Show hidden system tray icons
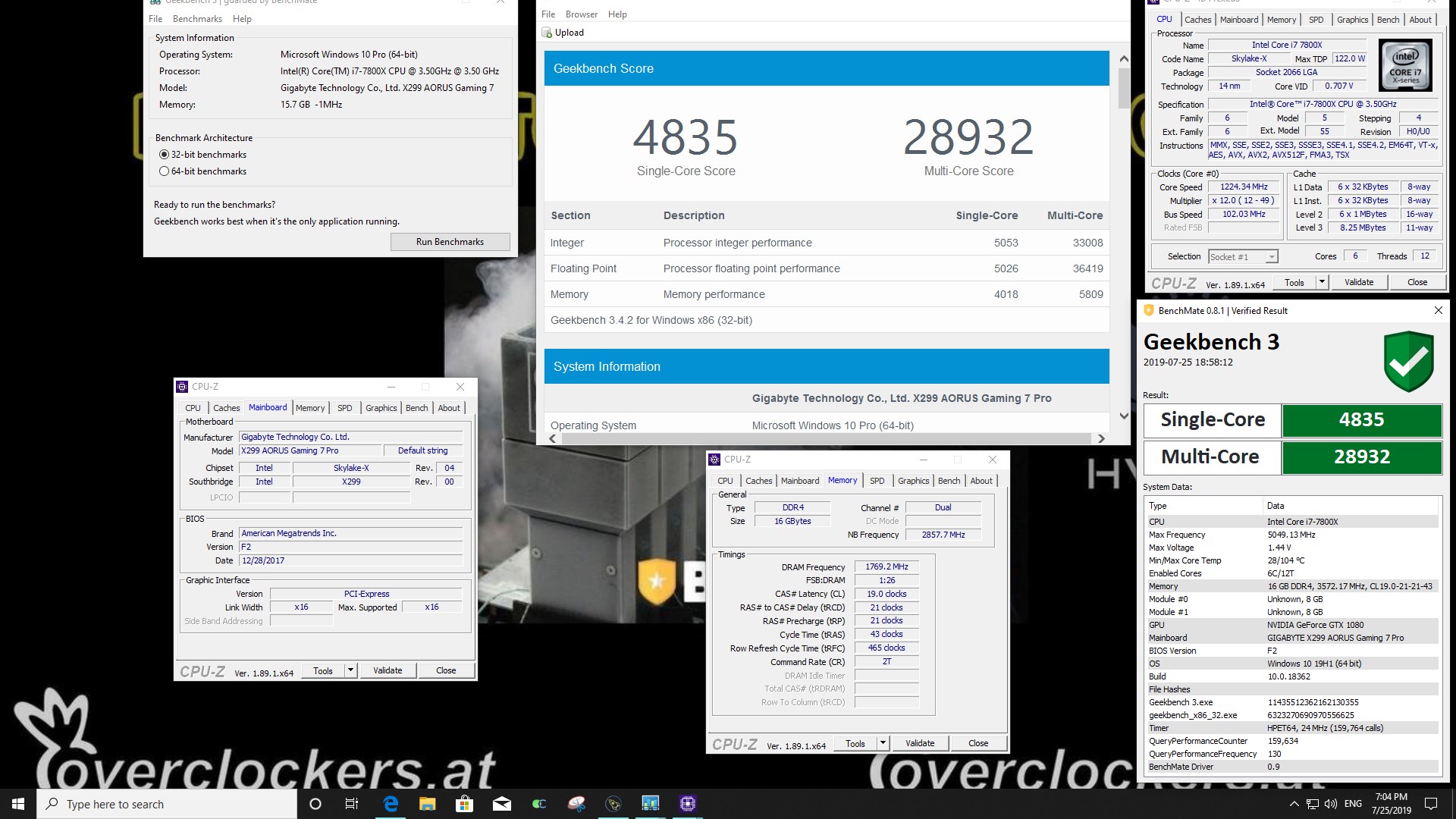The height and width of the screenshot is (819, 1456). [x=1294, y=804]
